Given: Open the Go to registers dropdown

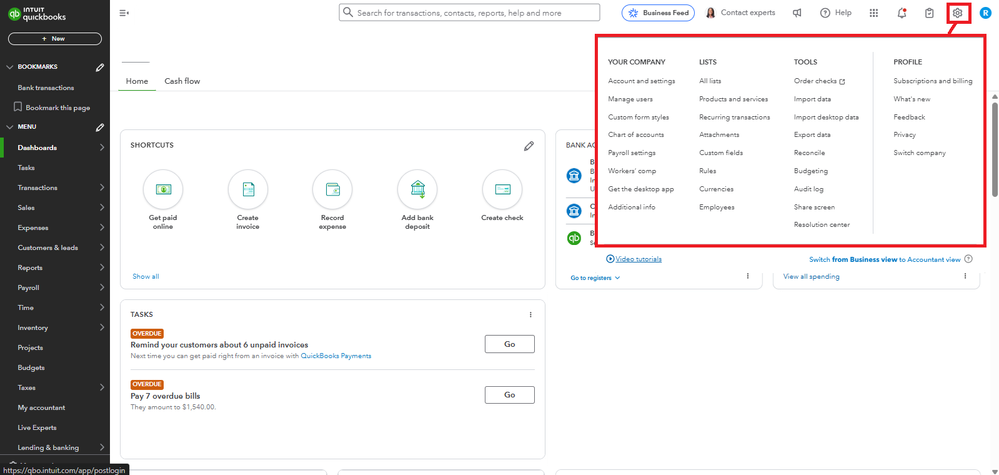Looking at the screenshot, I should pyautogui.click(x=595, y=278).
